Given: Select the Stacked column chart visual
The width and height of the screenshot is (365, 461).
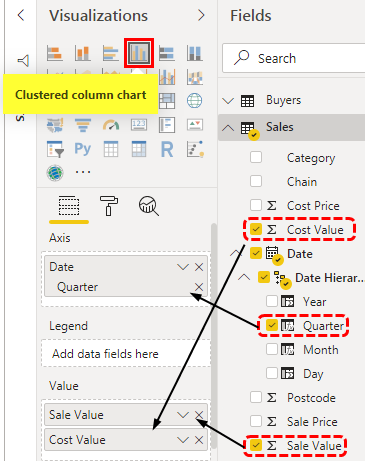Looking at the screenshot, I should click(x=83, y=53).
